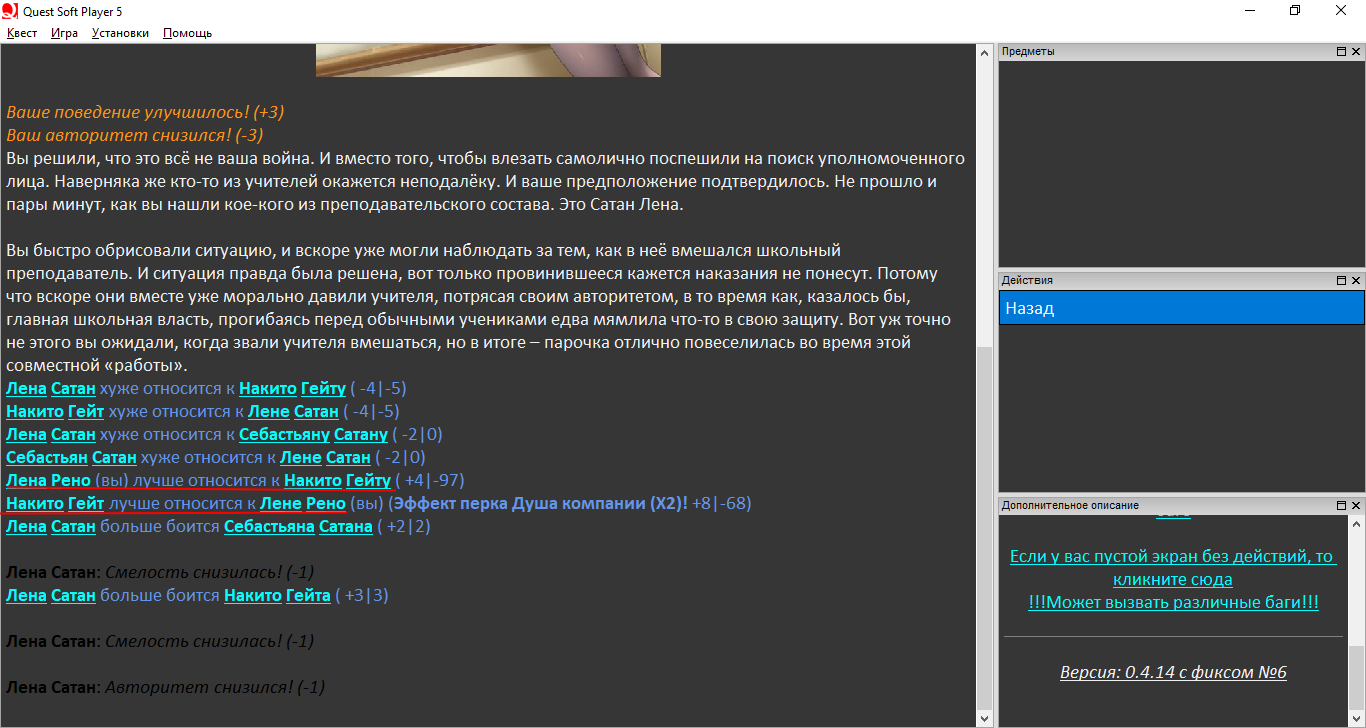Close the Предметы panel
Viewport: 1366px width, 728px height.
click(x=1356, y=52)
